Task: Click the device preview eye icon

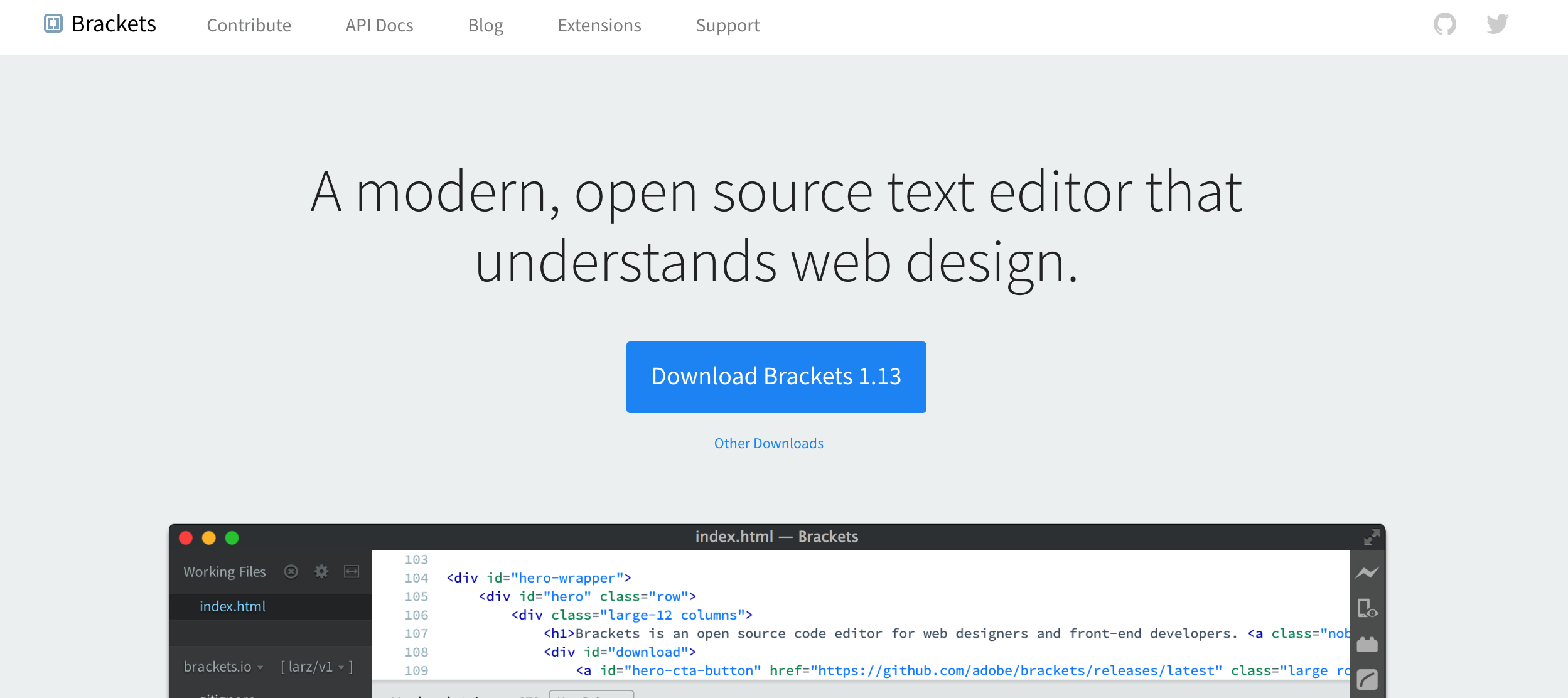Action: point(1367,608)
